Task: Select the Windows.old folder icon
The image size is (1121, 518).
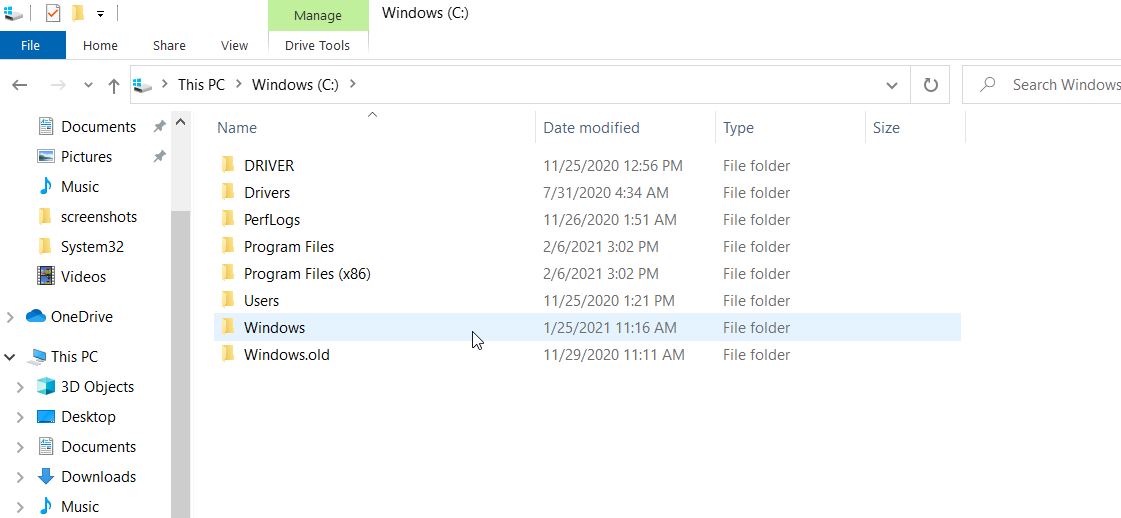Action: point(227,354)
